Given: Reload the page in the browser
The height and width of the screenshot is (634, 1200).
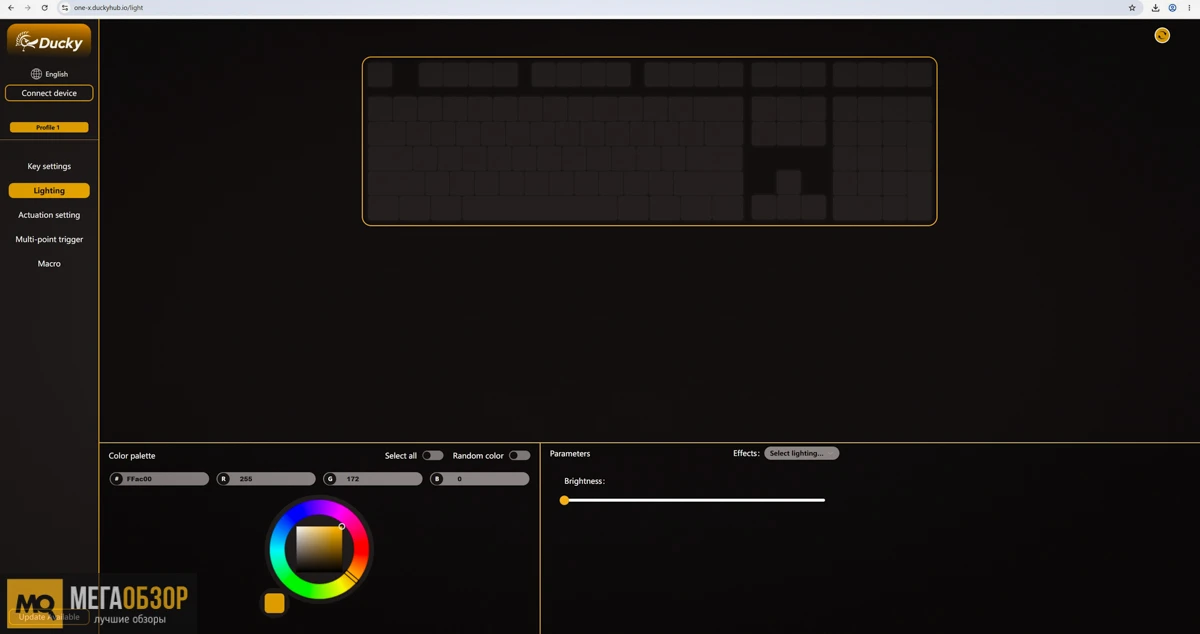Looking at the screenshot, I should point(44,8).
